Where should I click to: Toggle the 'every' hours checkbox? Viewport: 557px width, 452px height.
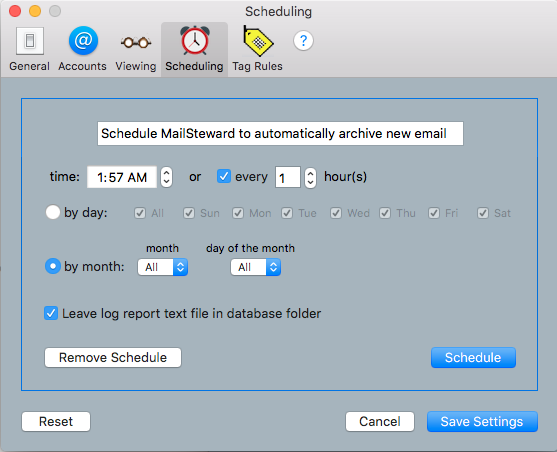pos(224,176)
